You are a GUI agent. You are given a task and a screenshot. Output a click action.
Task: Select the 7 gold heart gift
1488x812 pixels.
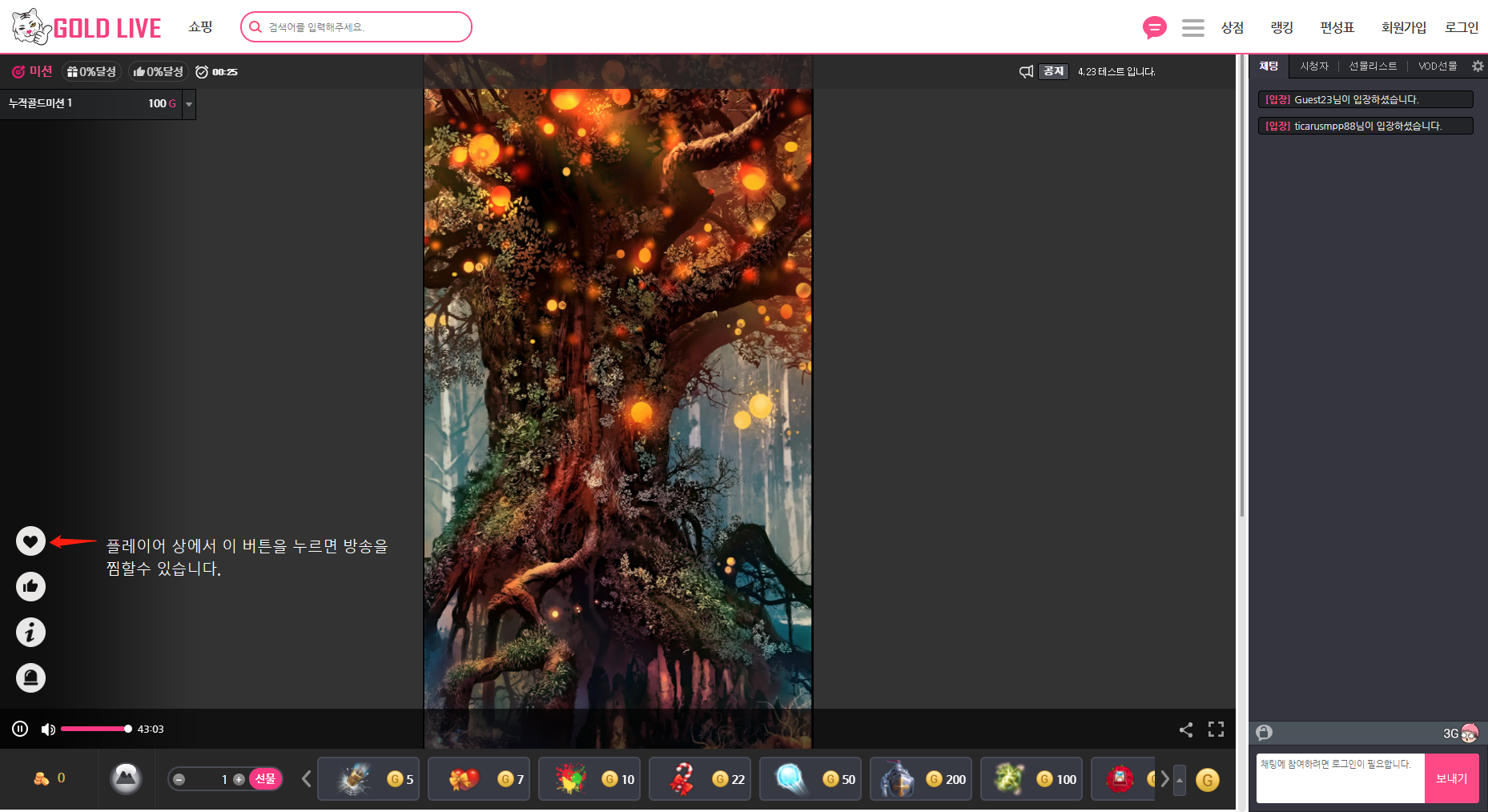(x=479, y=779)
